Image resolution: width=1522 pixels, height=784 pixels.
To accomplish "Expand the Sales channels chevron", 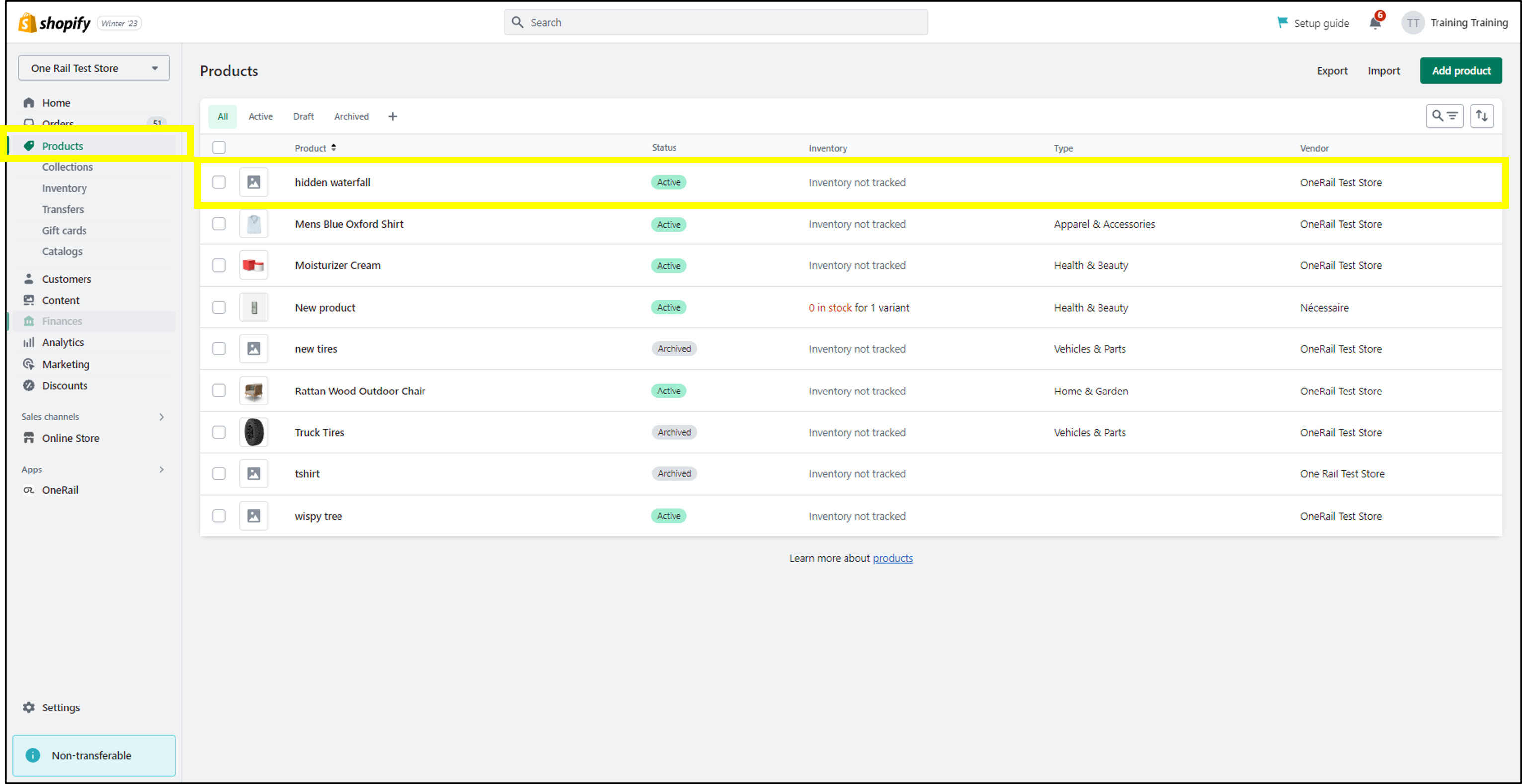I will click(x=162, y=417).
